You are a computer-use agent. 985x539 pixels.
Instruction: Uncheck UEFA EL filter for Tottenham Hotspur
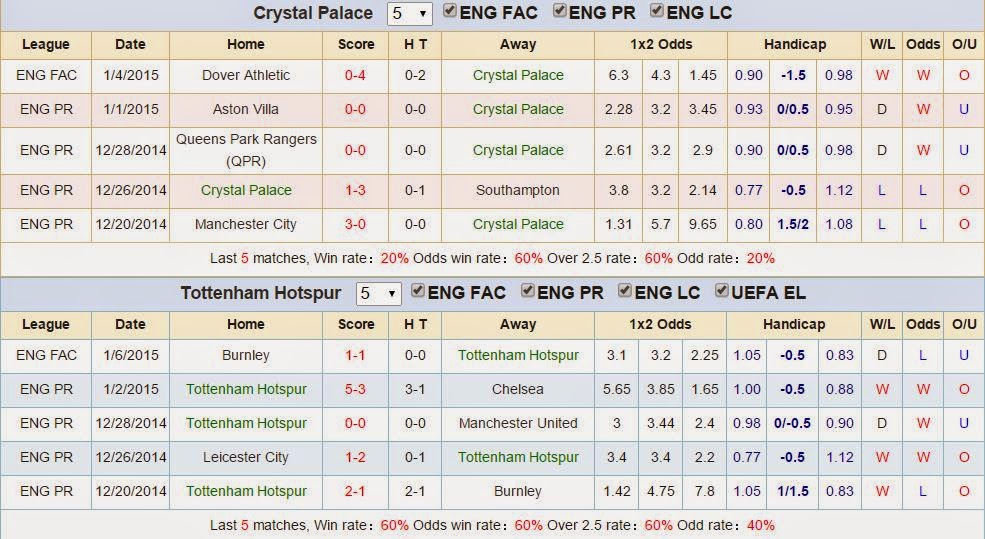point(722,292)
